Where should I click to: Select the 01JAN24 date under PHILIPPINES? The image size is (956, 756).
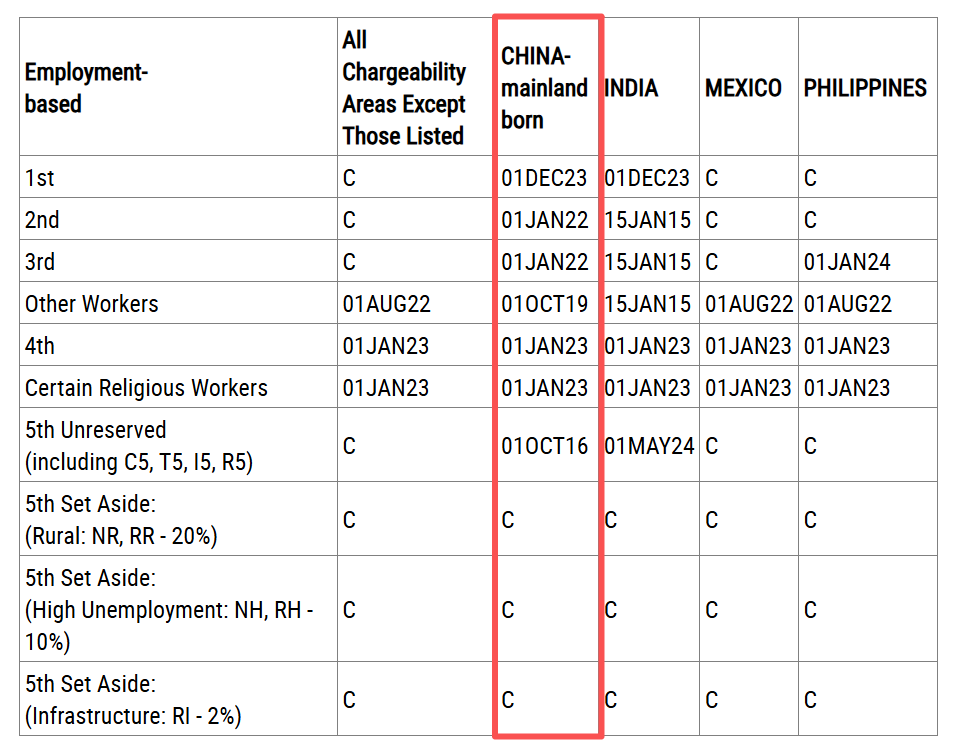[847, 262]
